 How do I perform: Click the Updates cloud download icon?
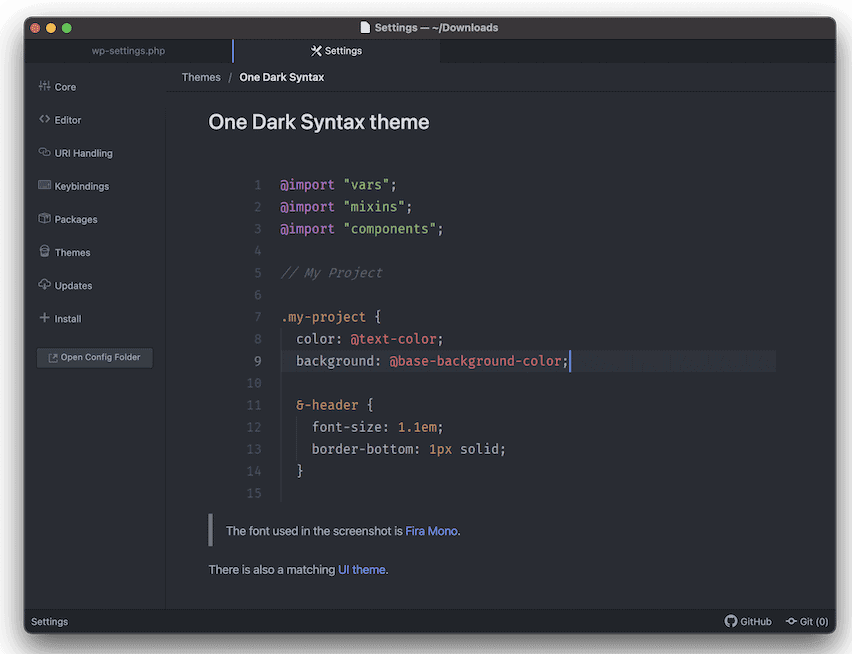(x=45, y=284)
